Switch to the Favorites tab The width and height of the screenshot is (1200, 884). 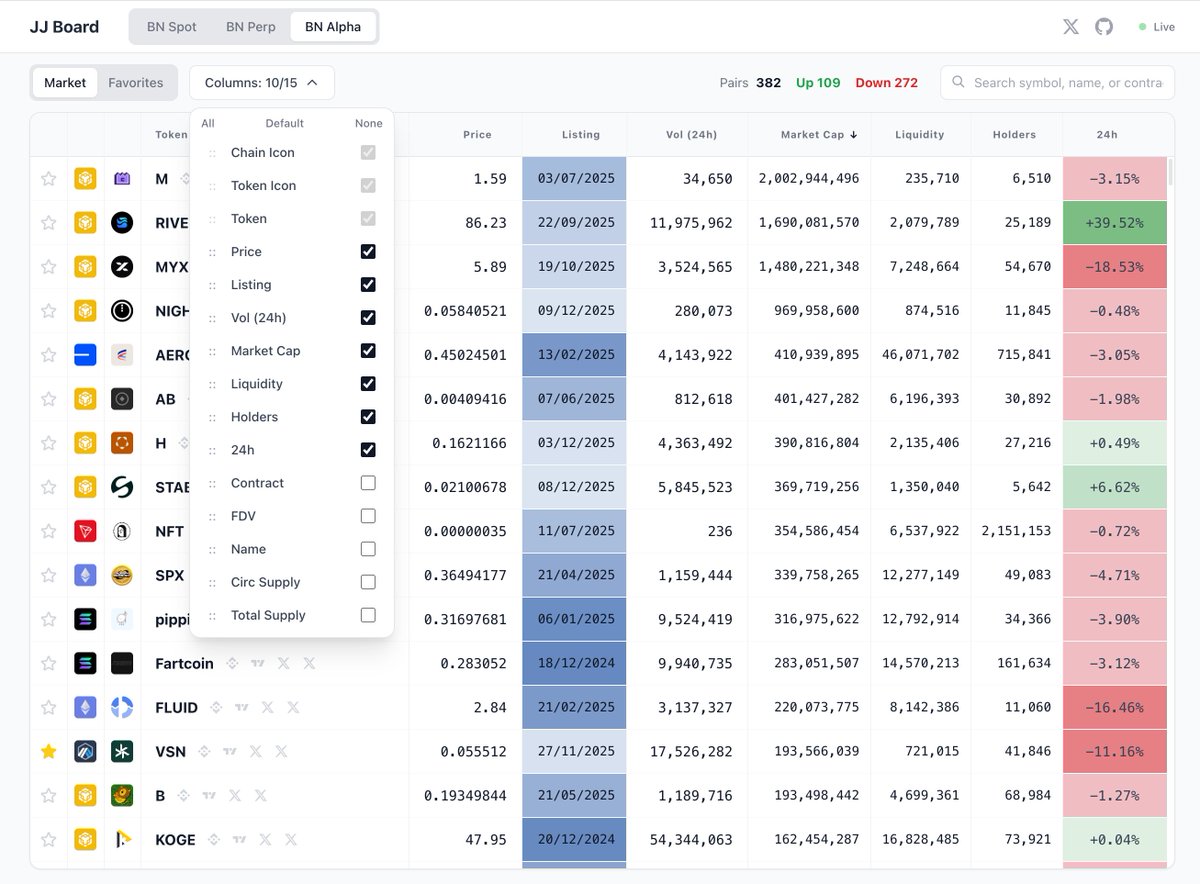coord(136,82)
